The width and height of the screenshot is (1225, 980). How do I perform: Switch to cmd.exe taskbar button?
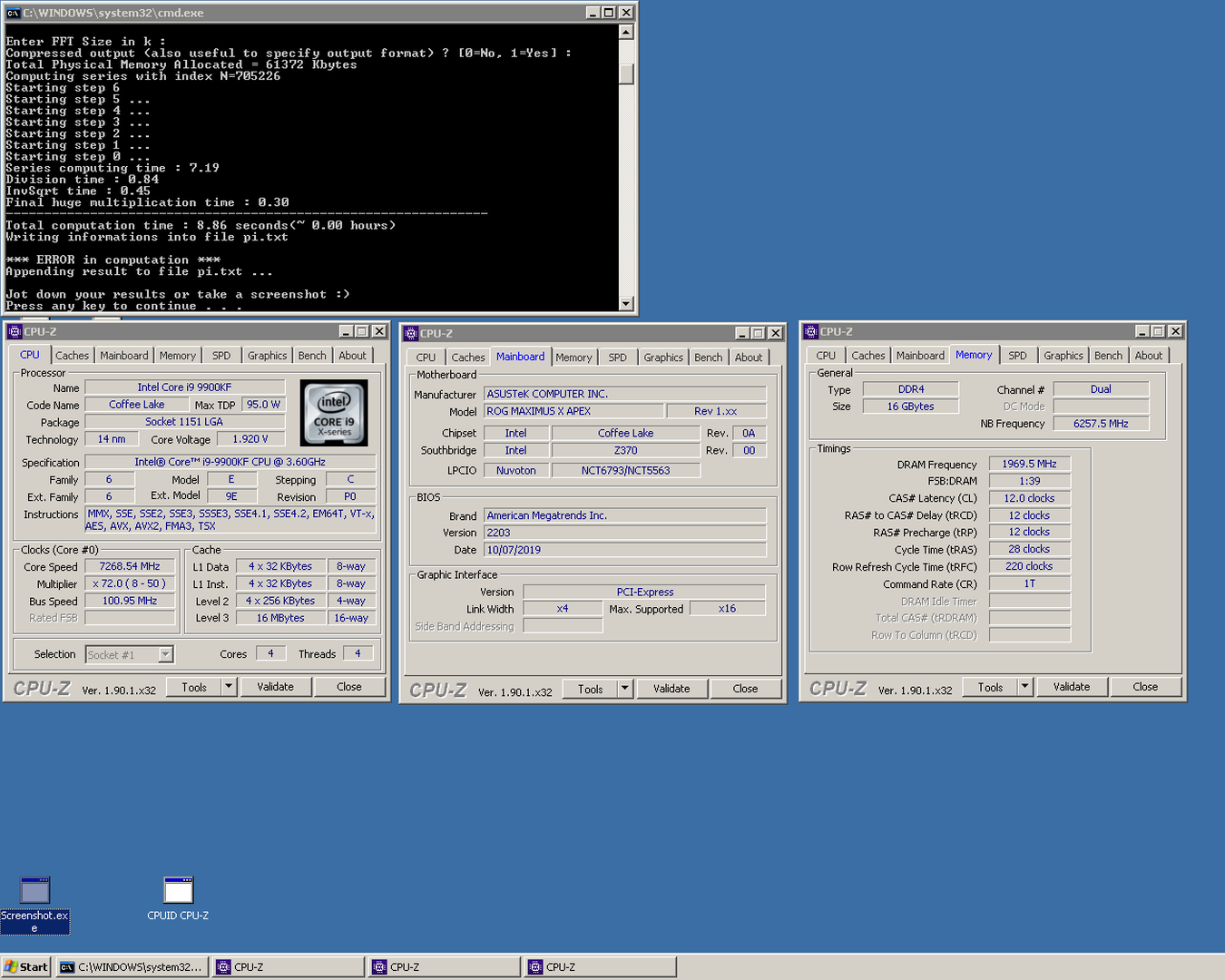click(132, 966)
